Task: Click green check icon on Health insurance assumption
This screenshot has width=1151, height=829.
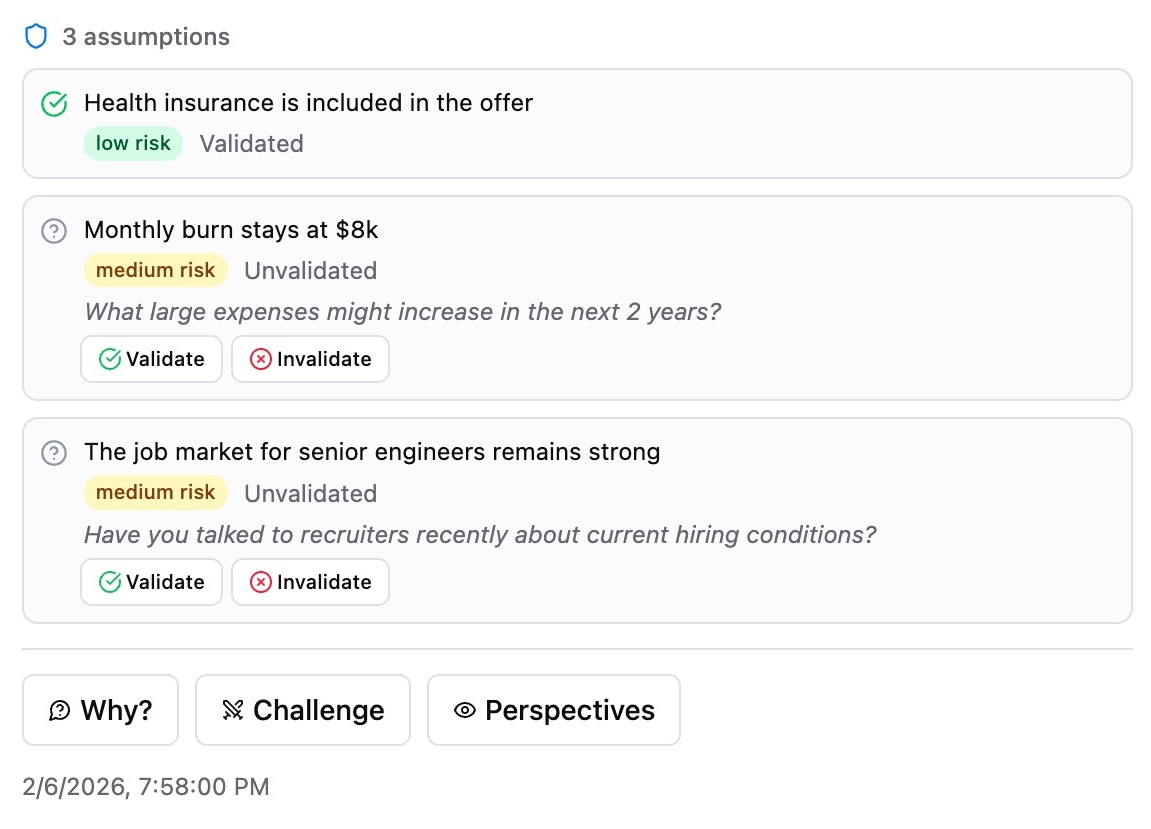Action: coord(54,104)
